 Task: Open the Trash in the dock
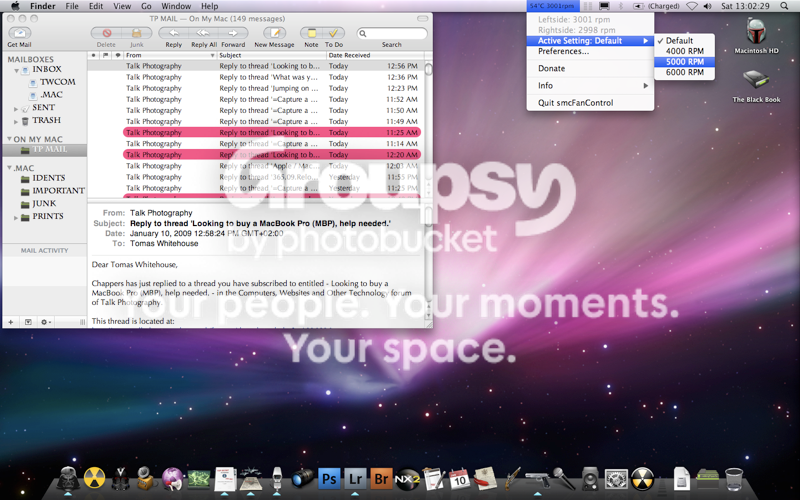click(734, 479)
